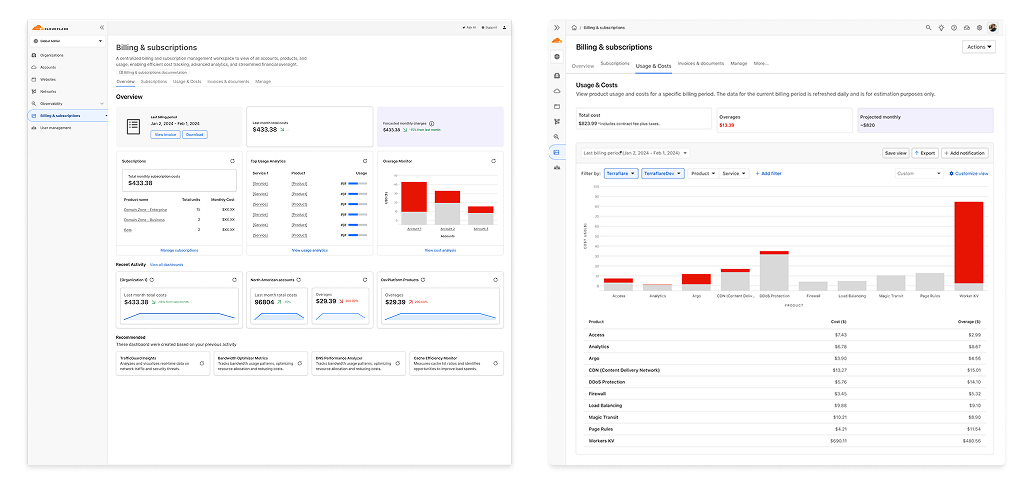Open the TrafficGuard Insights recommended dashboard icon
The image size is (1024, 487).
202,363
